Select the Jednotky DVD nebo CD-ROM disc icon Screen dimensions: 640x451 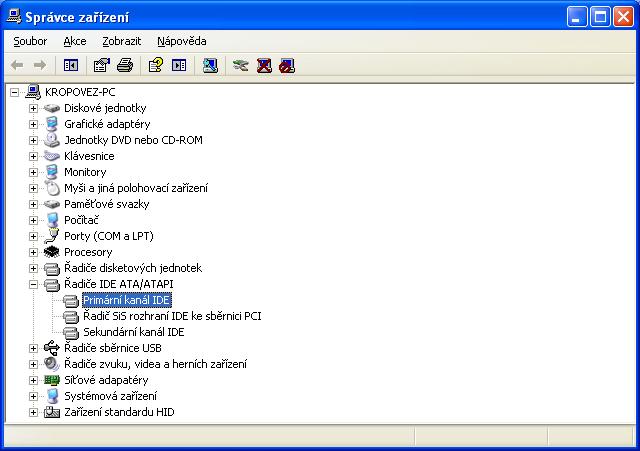52,140
